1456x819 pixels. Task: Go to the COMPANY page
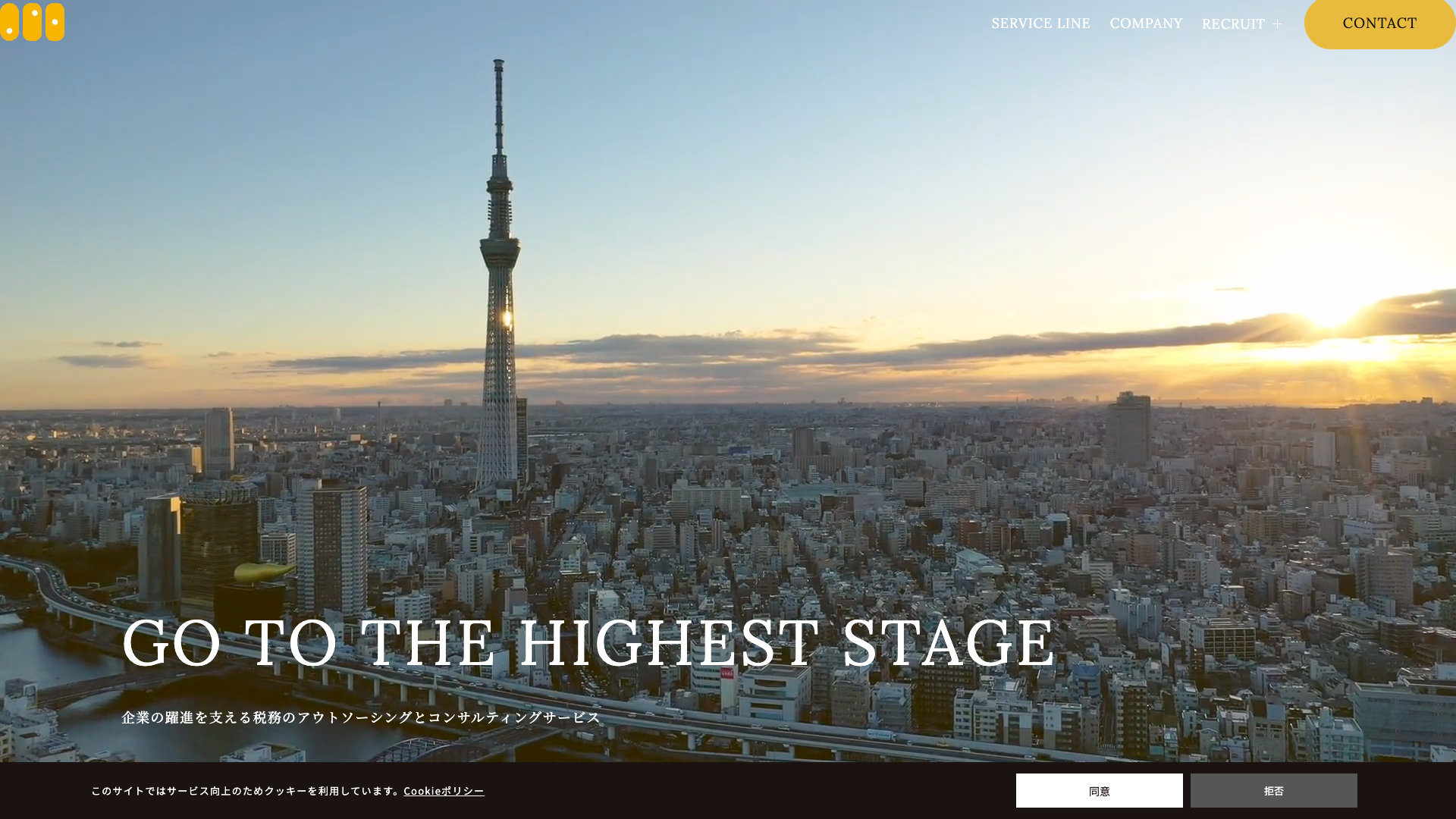pos(1146,24)
